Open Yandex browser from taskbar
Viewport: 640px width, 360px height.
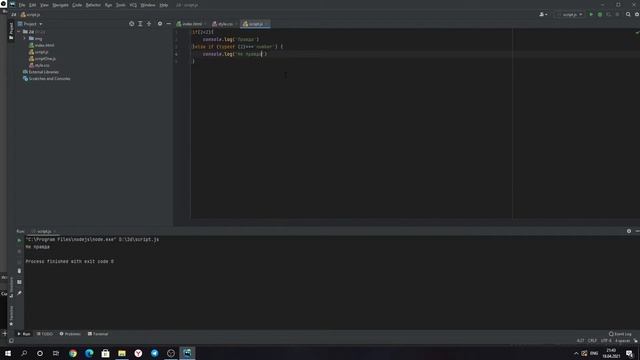(x=138, y=353)
